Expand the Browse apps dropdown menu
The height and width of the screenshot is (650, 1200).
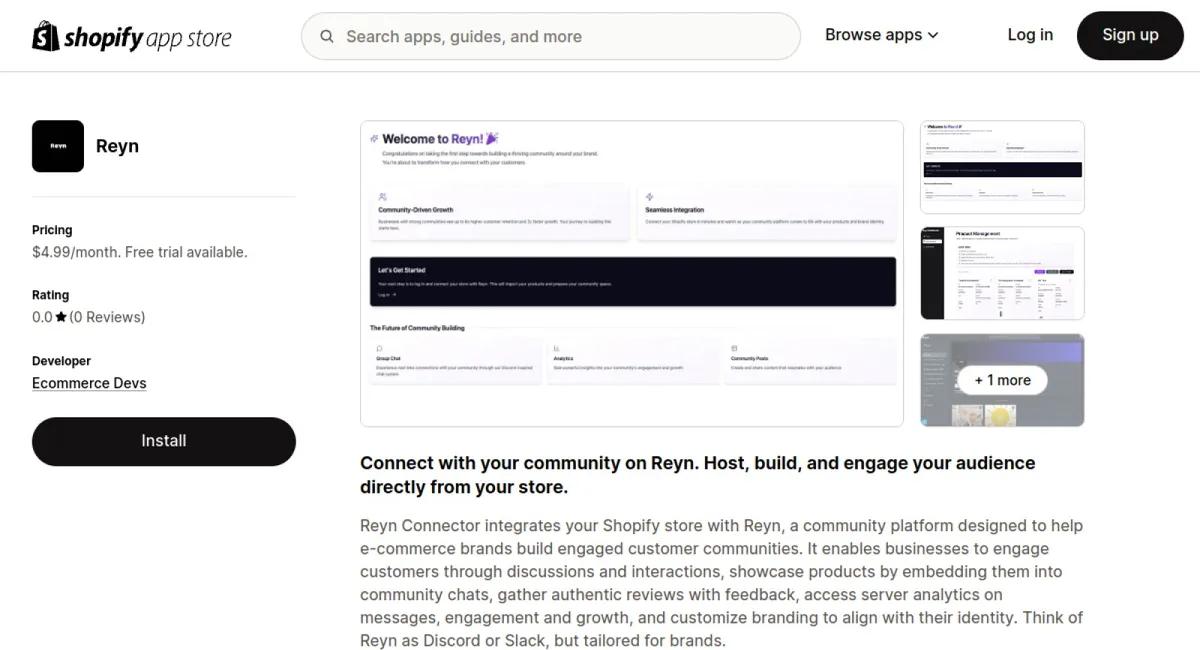click(x=881, y=35)
